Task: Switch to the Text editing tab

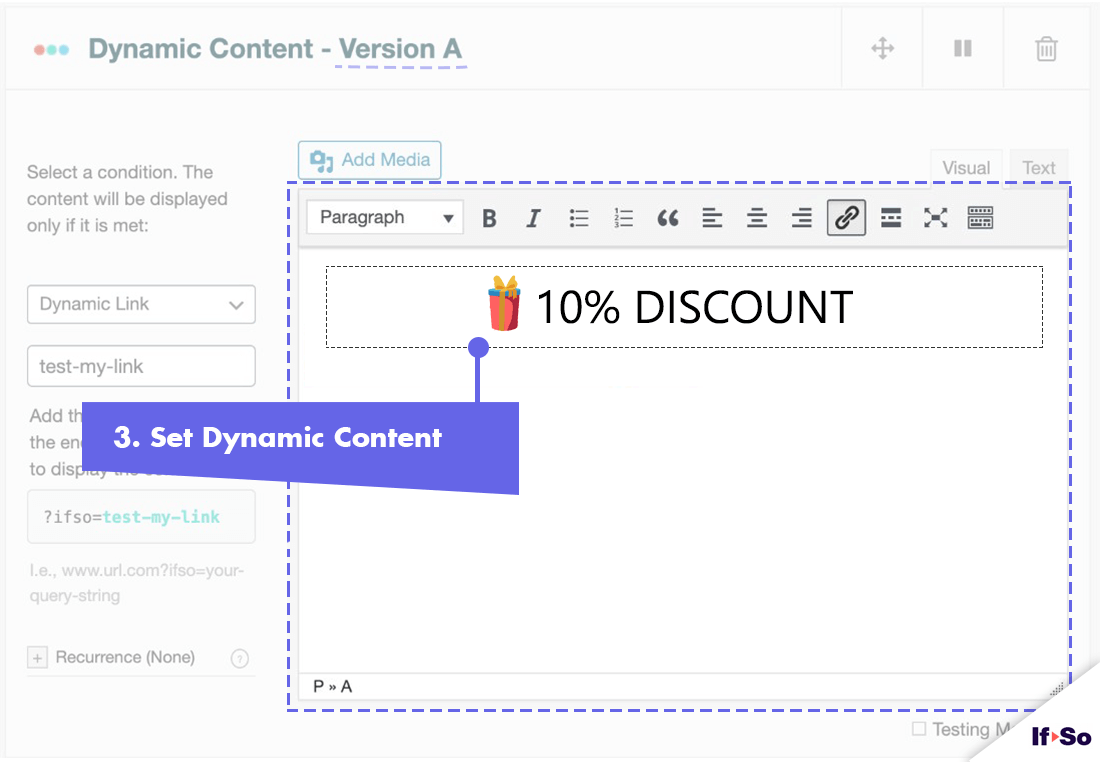Action: coord(1039,167)
